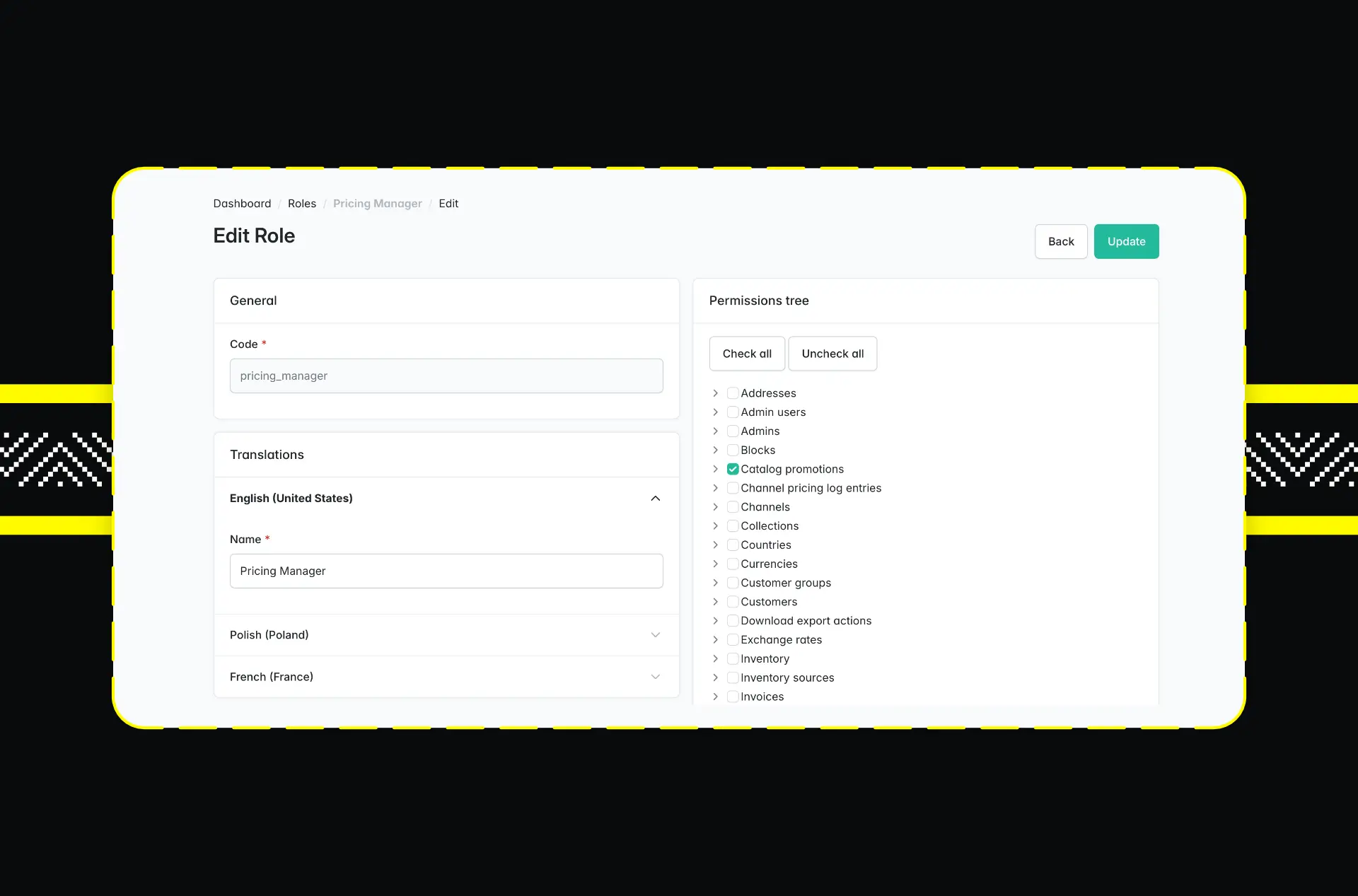This screenshot has width=1358, height=896.
Task: Expand the Inventory sources chevron
Action: pos(715,677)
